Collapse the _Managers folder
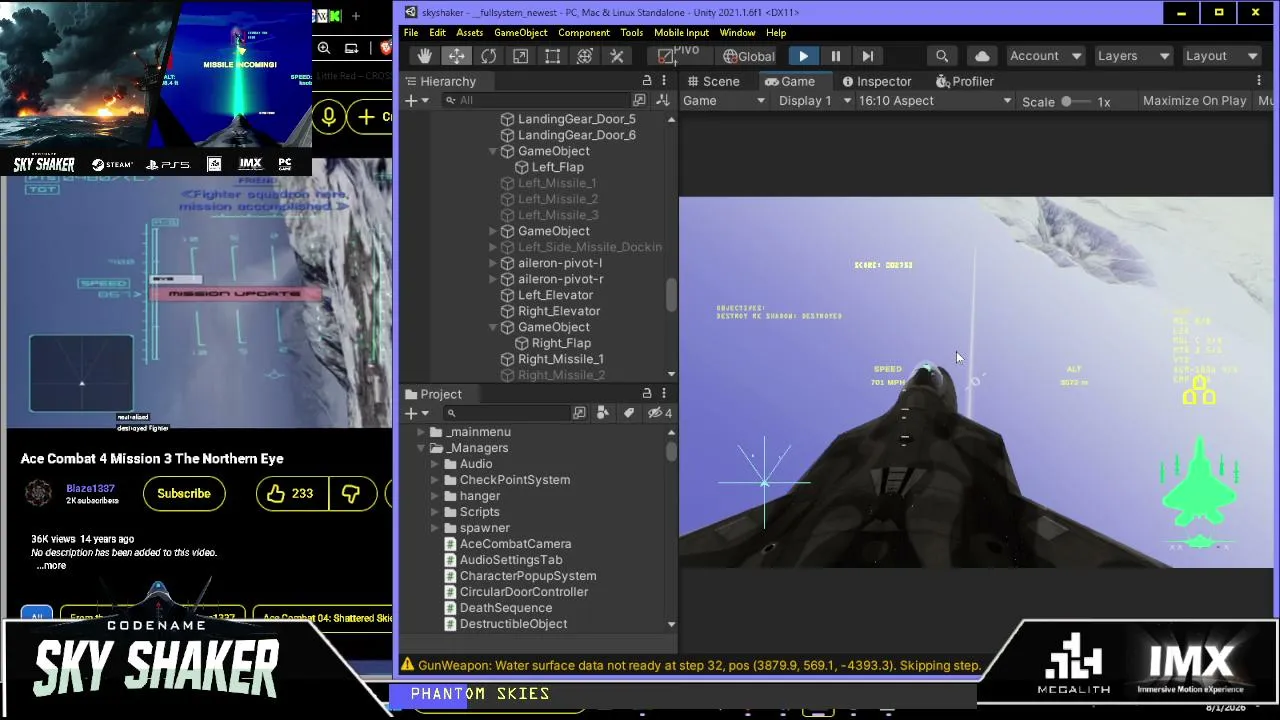This screenshot has width=1280, height=720. (x=421, y=448)
